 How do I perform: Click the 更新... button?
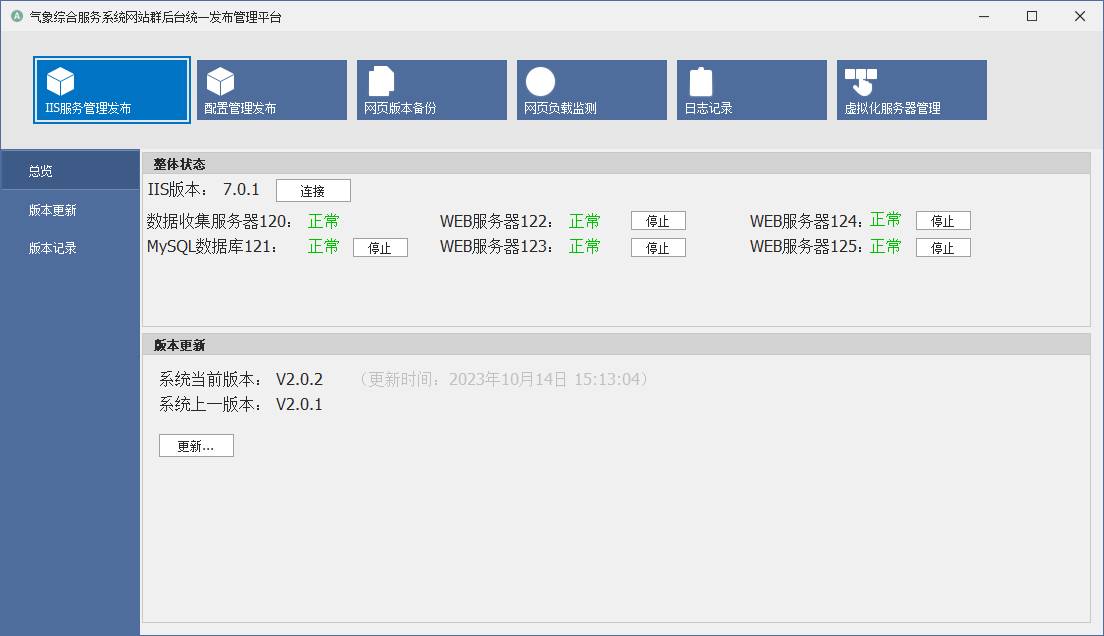coord(196,446)
